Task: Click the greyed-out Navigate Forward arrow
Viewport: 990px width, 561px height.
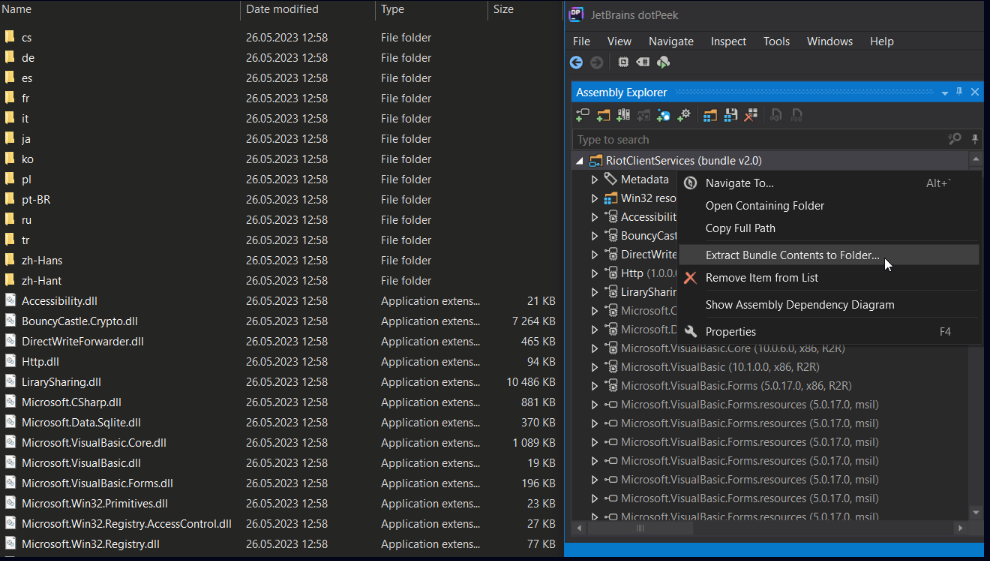Action: pos(596,62)
